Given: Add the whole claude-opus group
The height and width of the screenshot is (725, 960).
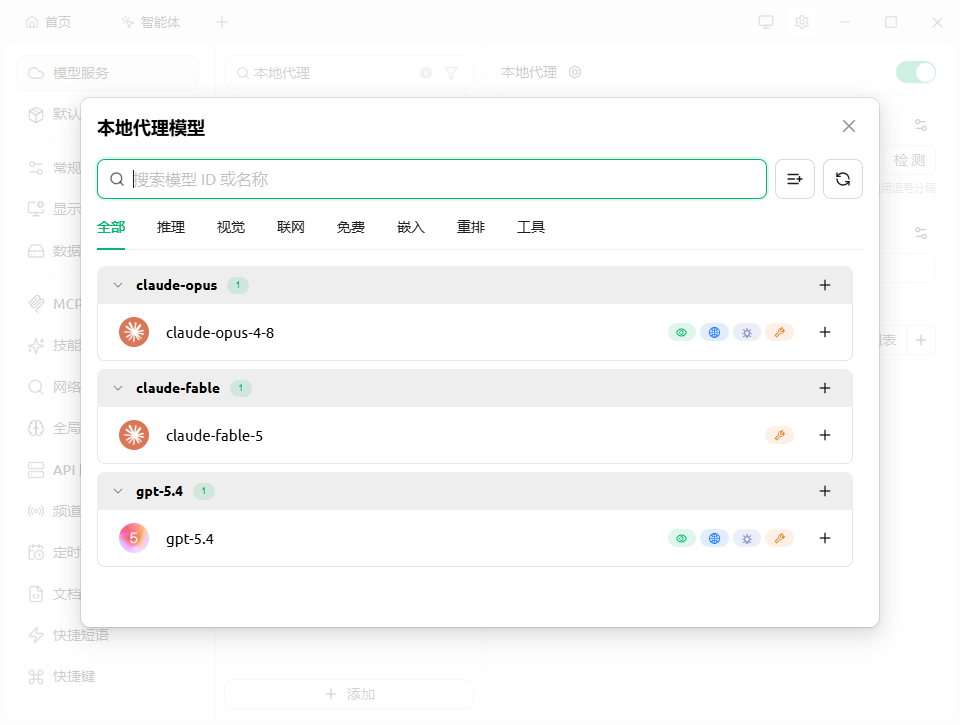Looking at the screenshot, I should pyautogui.click(x=825, y=285).
